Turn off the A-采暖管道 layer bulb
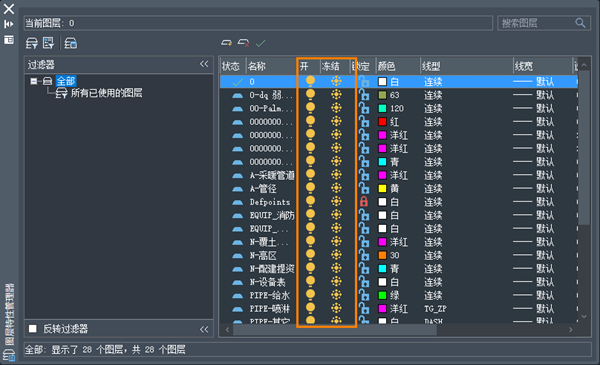 tap(310, 175)
